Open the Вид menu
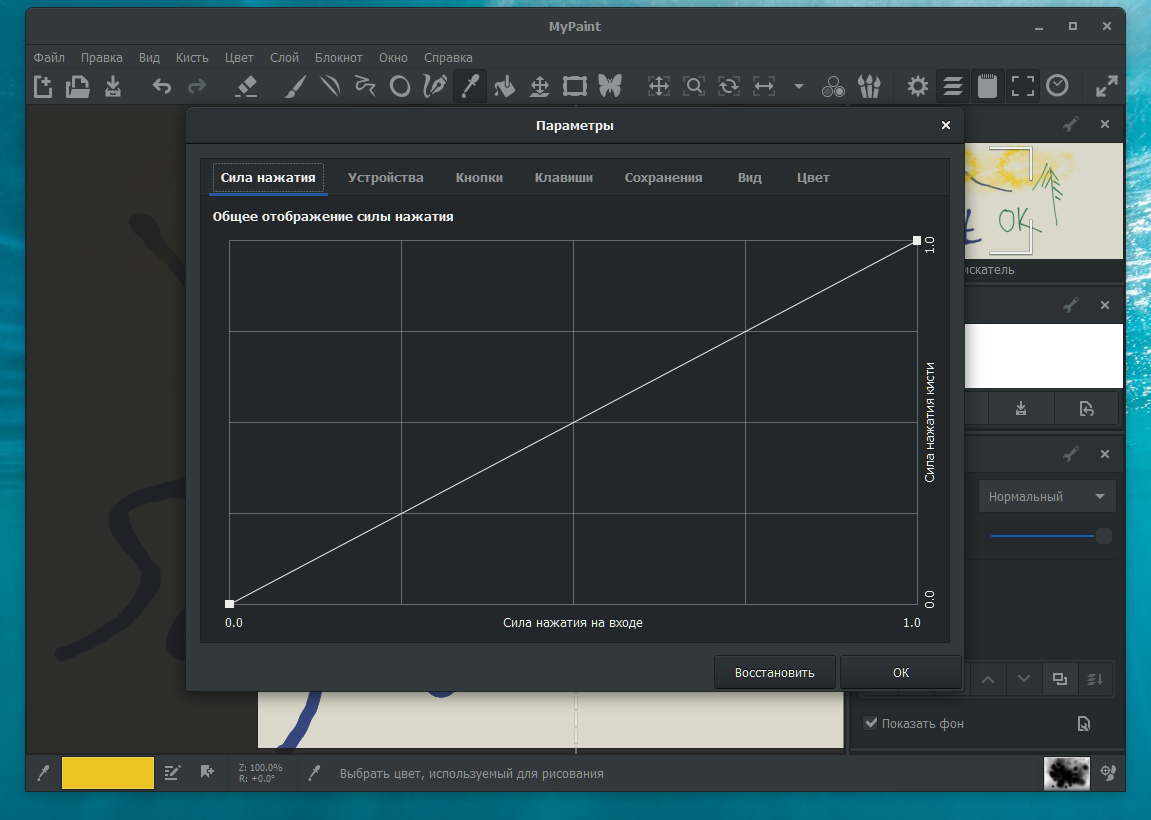The image size is (1151, 820). coord(149,57)
